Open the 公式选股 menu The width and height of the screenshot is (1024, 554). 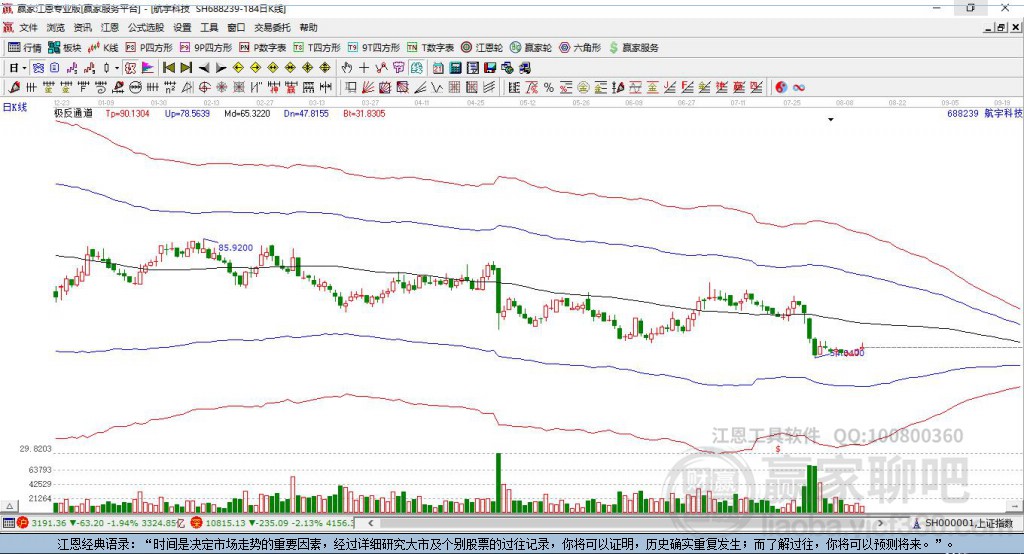[146, 27]
